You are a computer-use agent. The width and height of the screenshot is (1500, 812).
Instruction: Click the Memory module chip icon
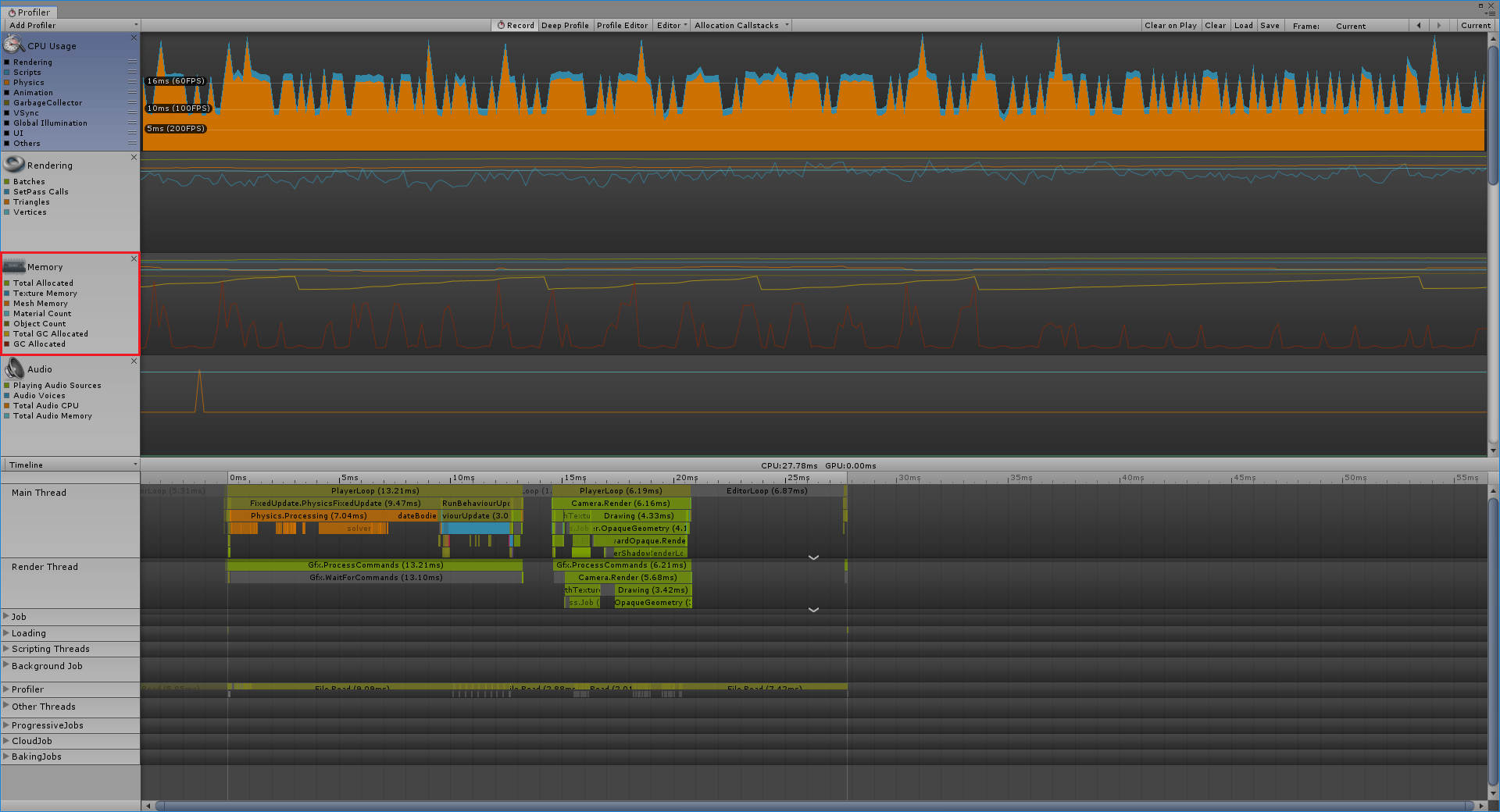[14, 266]
